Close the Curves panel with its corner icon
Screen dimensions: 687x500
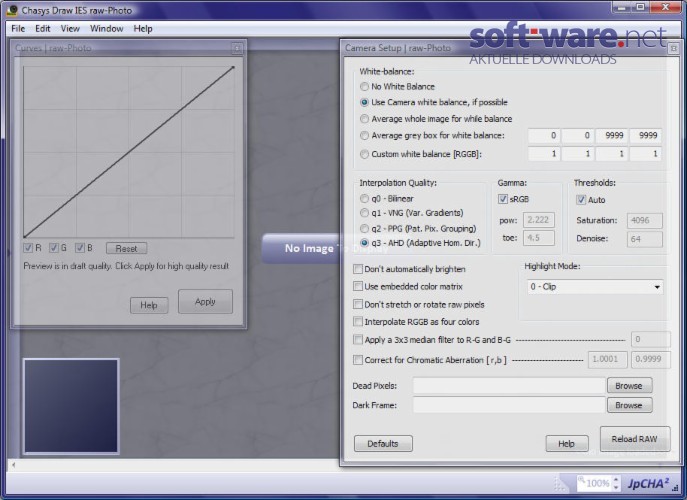(x=237, y=48)
